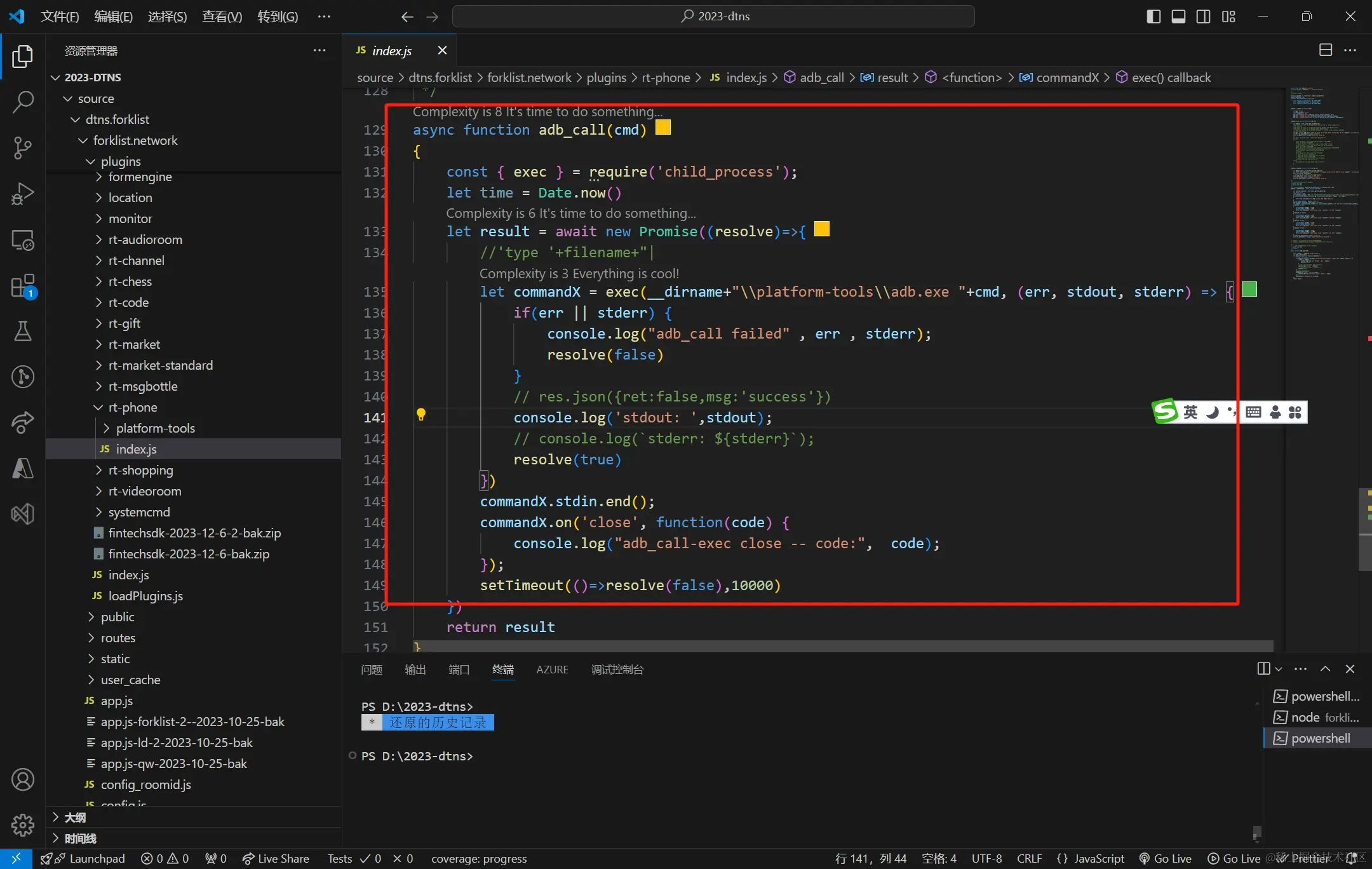This screenshot has width=1372, height=869.
Task: Switch to the 问题 panel tab
Action: click(372, 670)
